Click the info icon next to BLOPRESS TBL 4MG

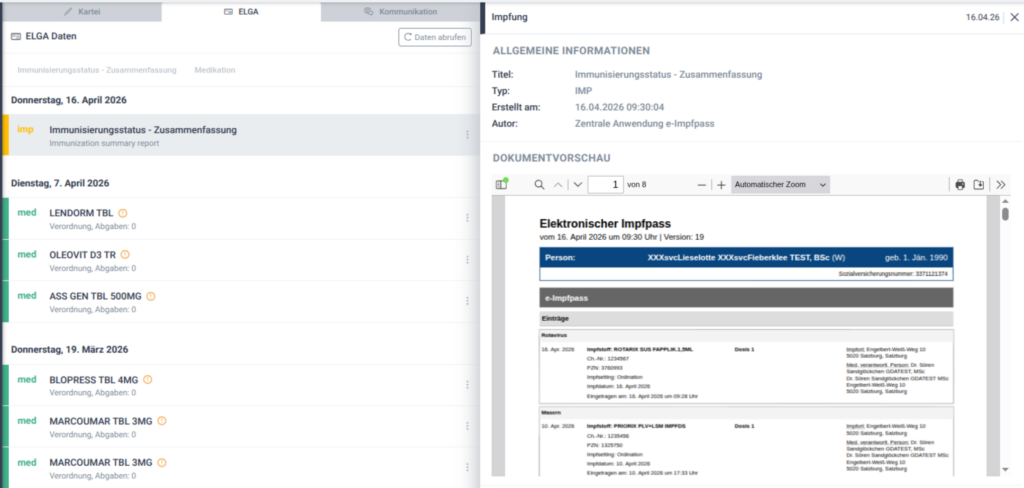point(148,380)
